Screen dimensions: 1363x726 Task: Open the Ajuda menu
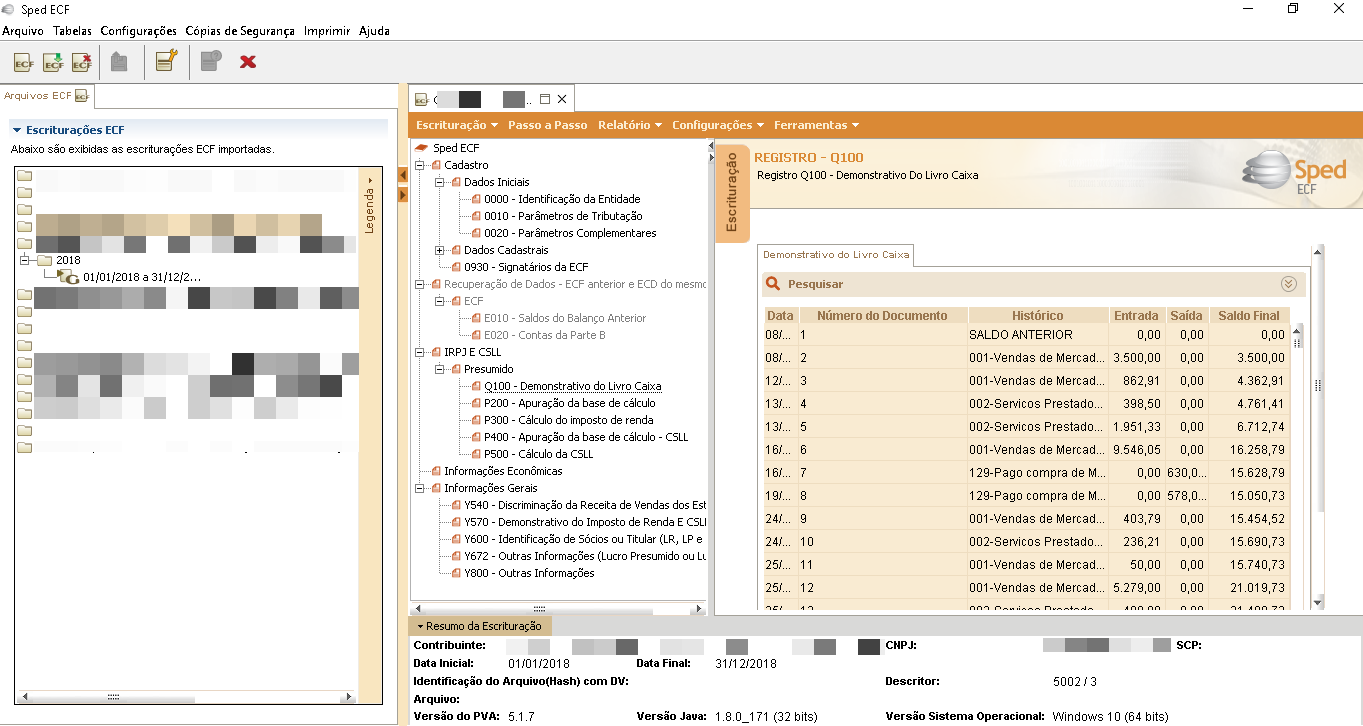point(374,31)
